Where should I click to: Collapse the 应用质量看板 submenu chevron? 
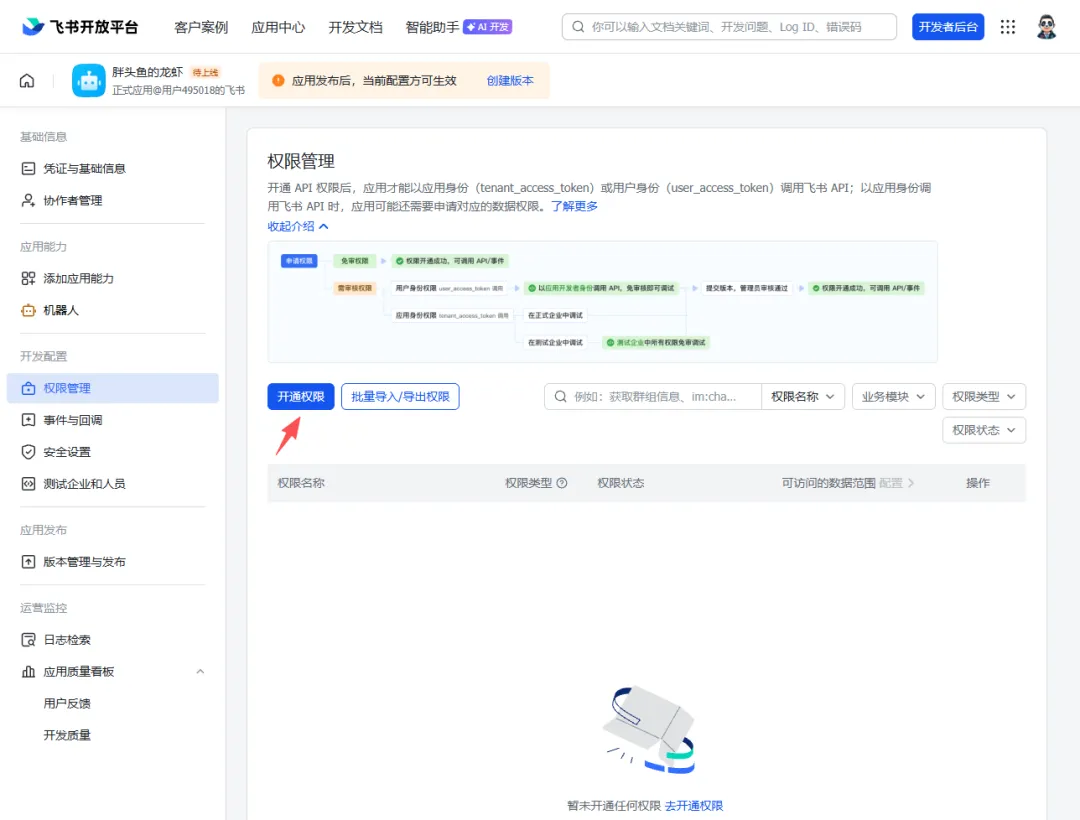pyautogui.click(x=200, y=671)
